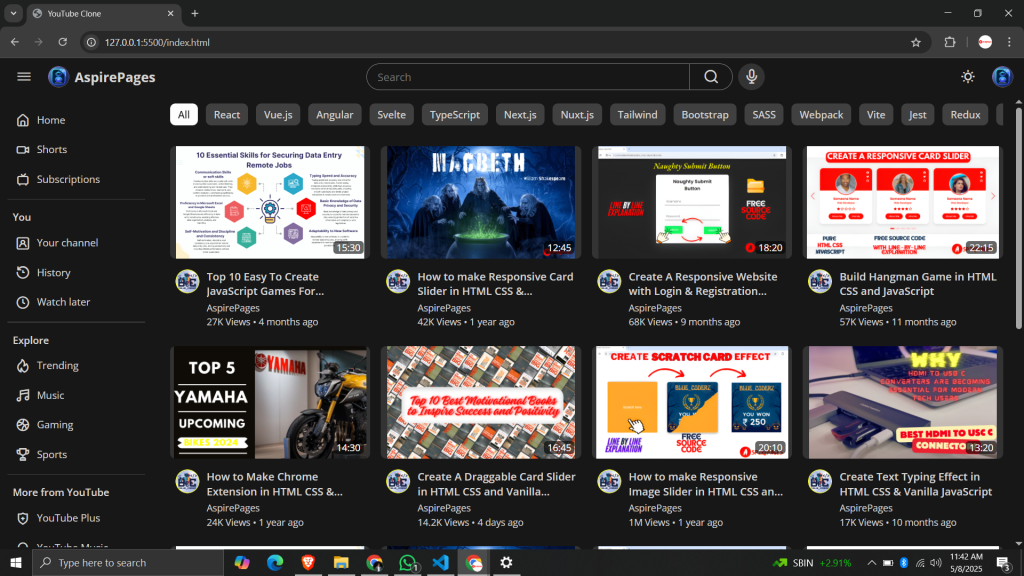
Task: Open Visual Studio Code from taskbar
Action: 441,562
